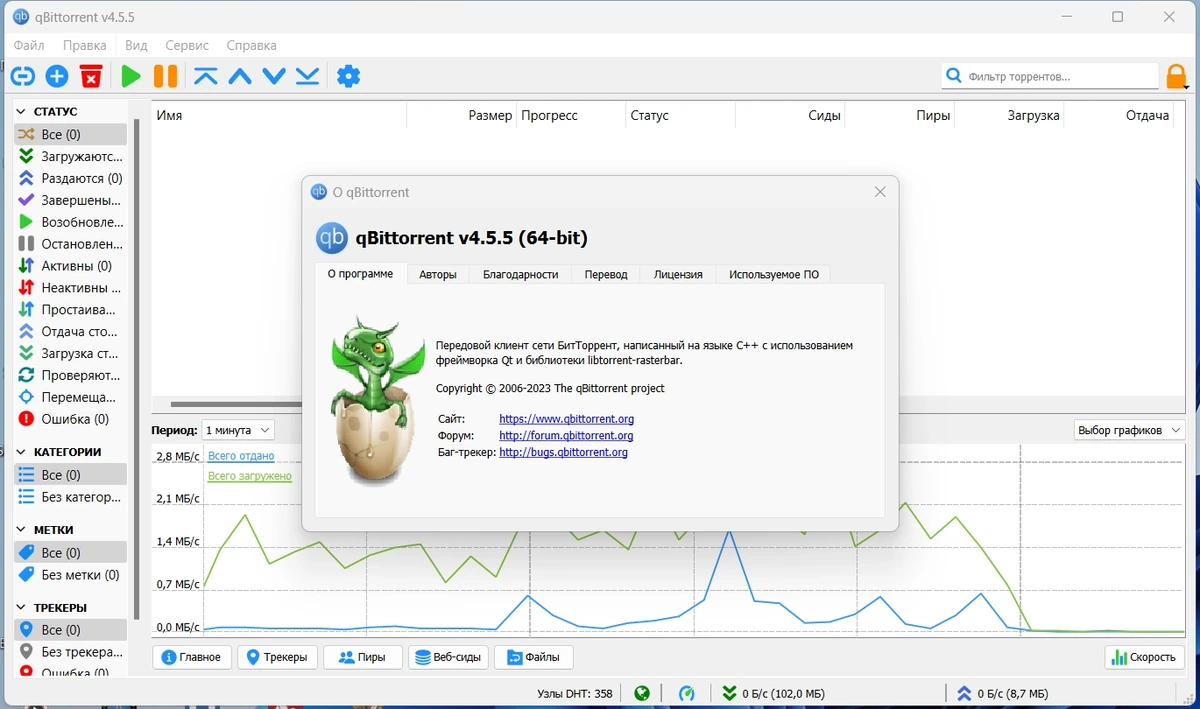Toggle alternative speed limits icon in status bar
This screenshot has height=709, width=1200.
687,693
